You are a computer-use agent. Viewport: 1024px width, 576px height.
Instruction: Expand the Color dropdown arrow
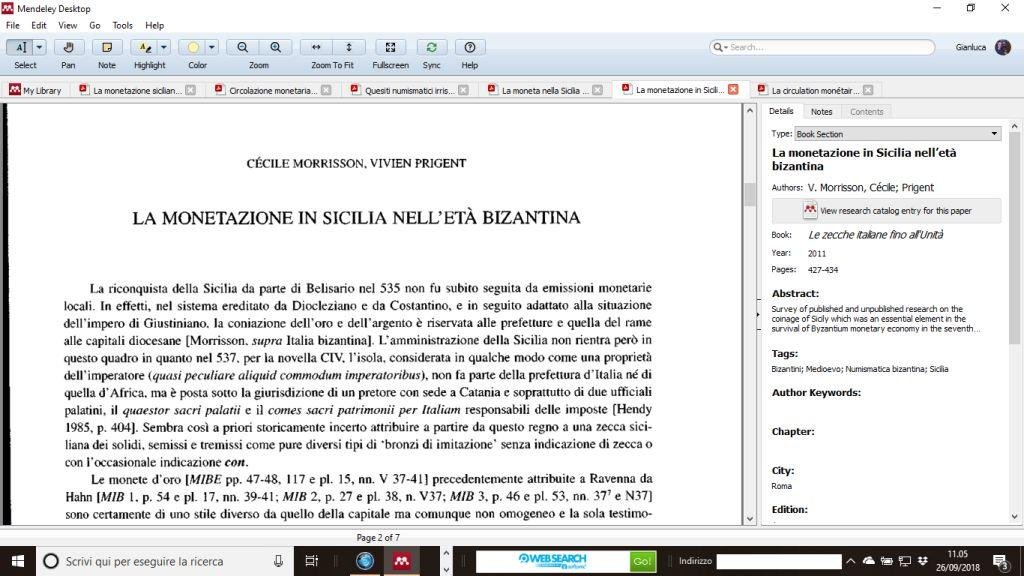[x=212, y=48]
